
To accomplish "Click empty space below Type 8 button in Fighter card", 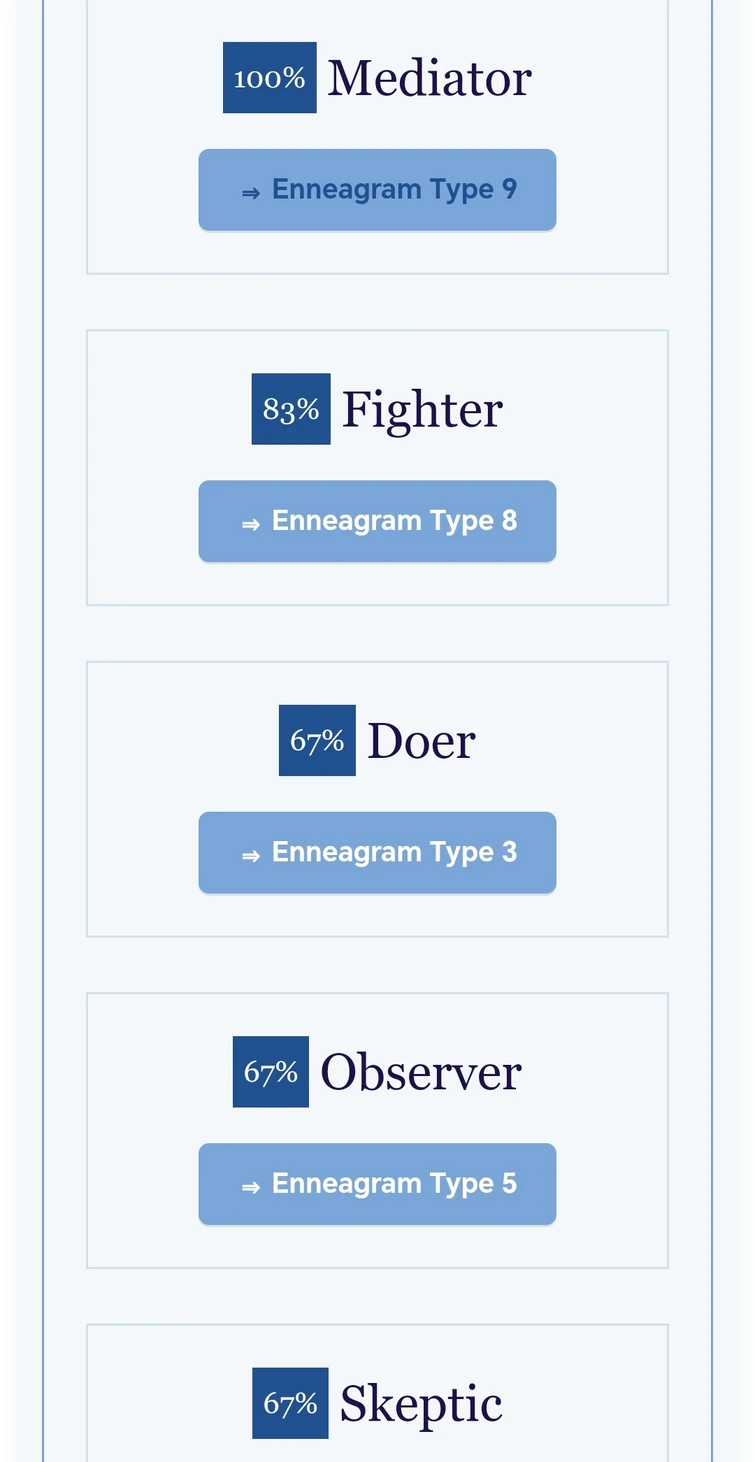I will [377, 583].
